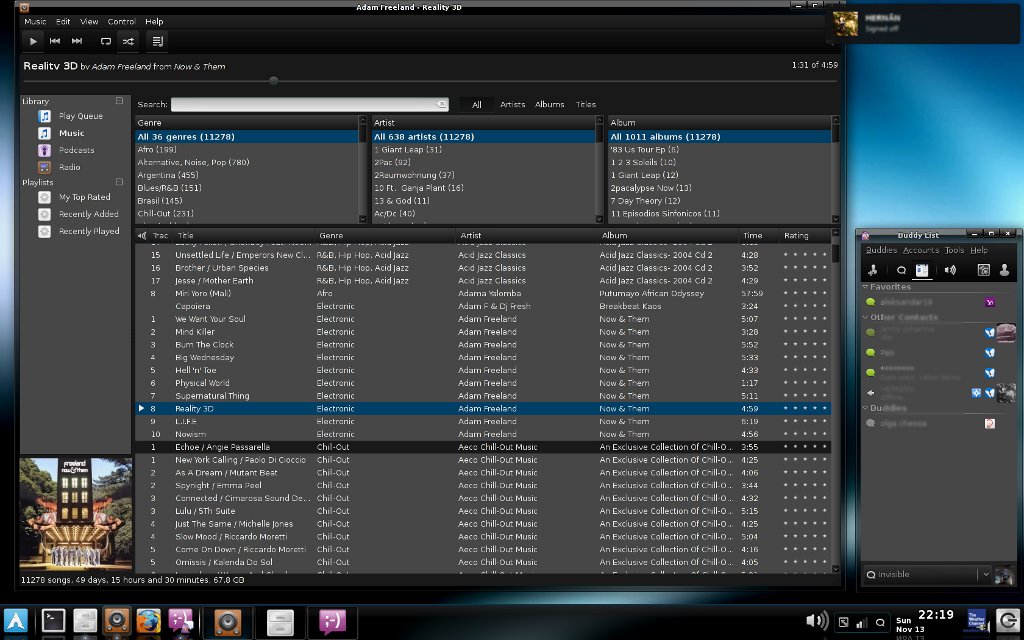Collapse the Favorites group in Buddy List
This screenshot has height=640, width=1024.
[865, 287]
